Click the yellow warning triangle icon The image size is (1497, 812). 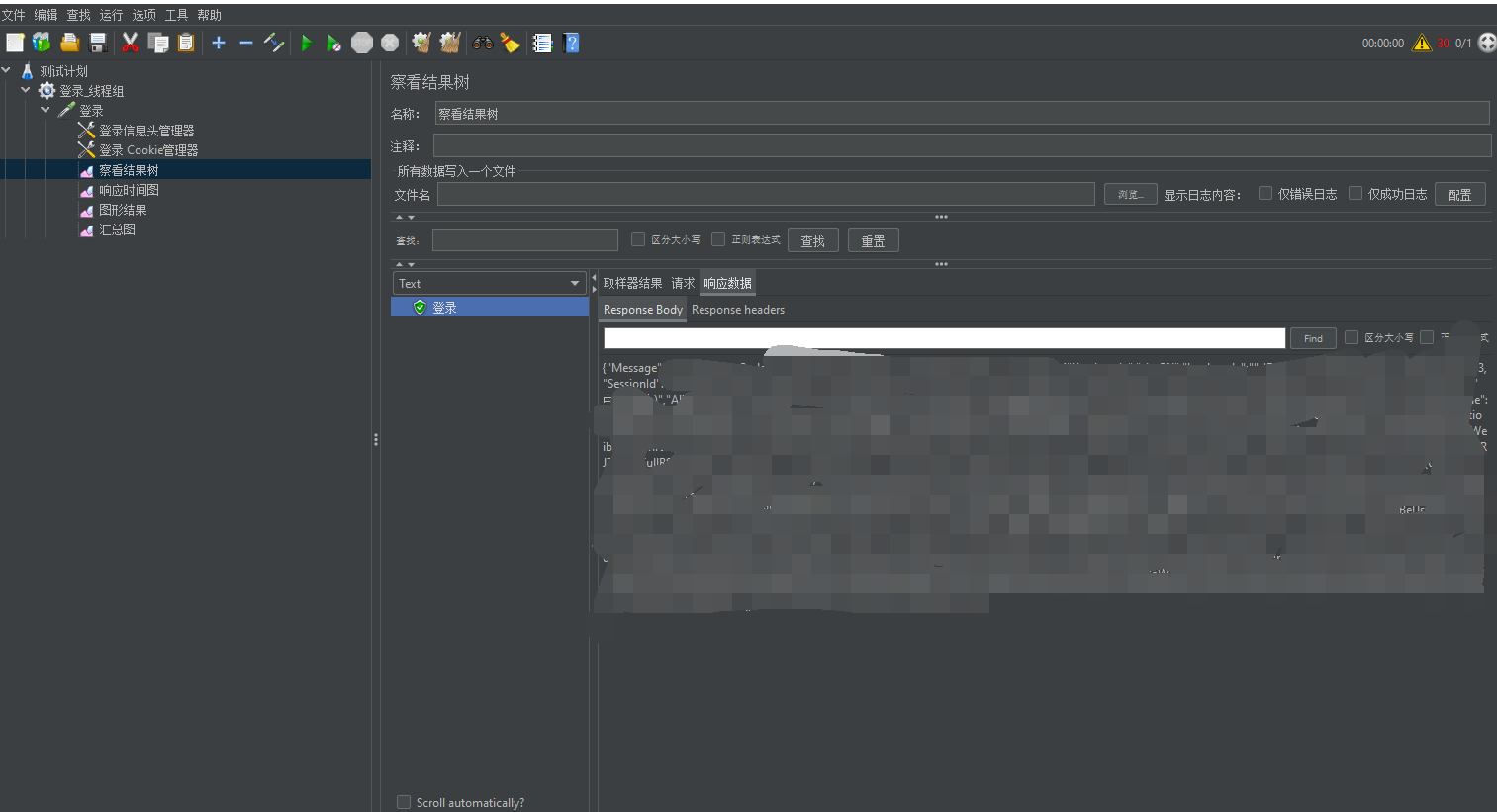coord(1422,43)
